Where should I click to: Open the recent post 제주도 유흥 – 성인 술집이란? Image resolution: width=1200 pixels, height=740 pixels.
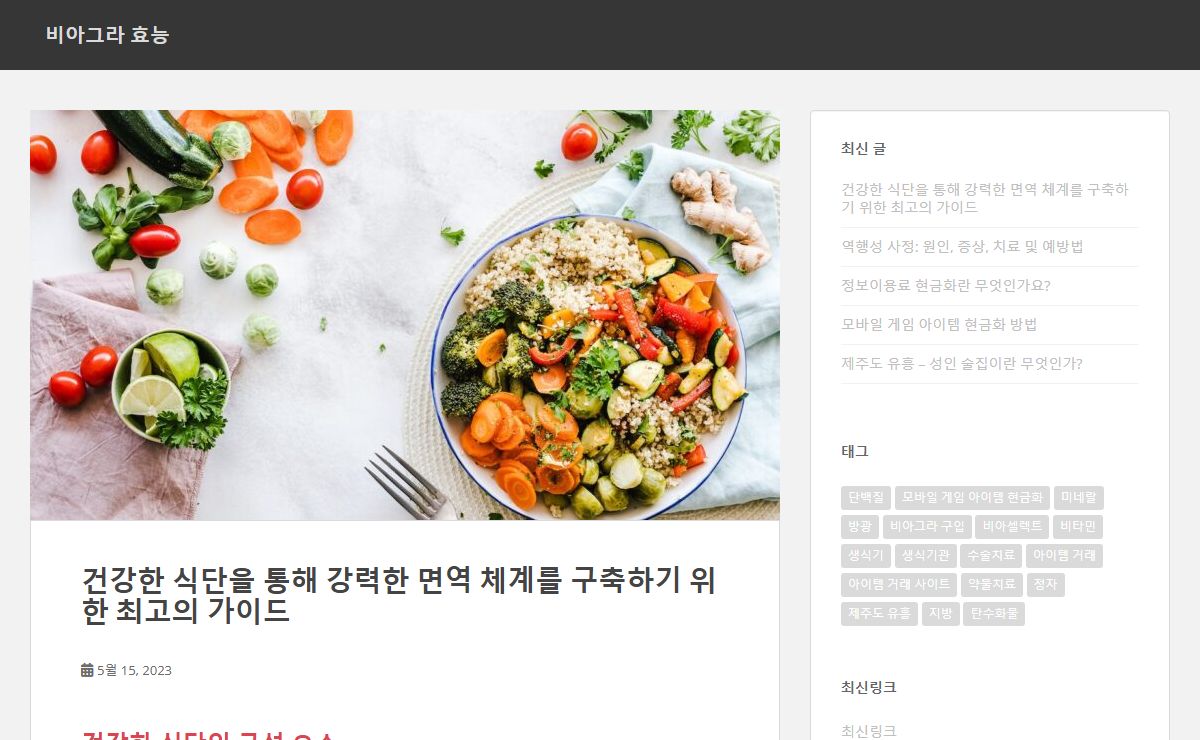[962, 363]
